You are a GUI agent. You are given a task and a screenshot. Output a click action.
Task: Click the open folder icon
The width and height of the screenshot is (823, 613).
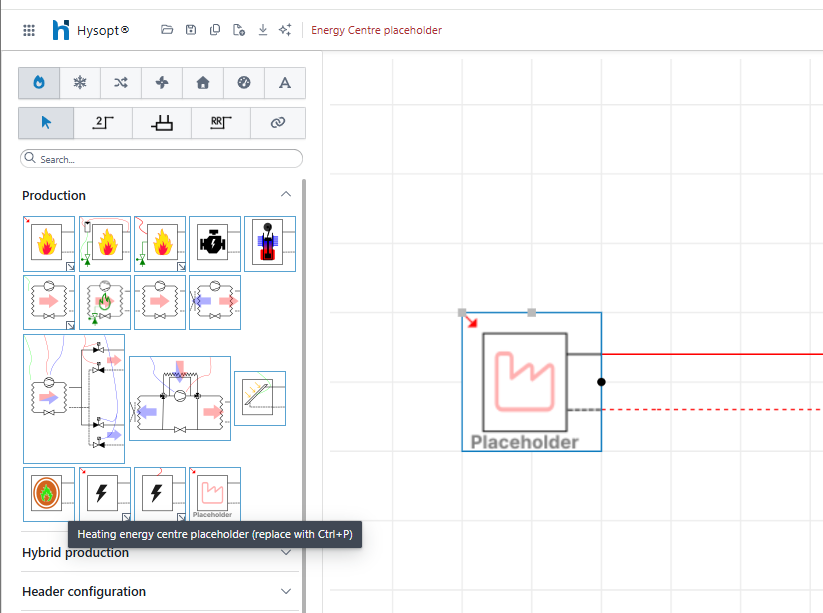[x=167, y=30]
